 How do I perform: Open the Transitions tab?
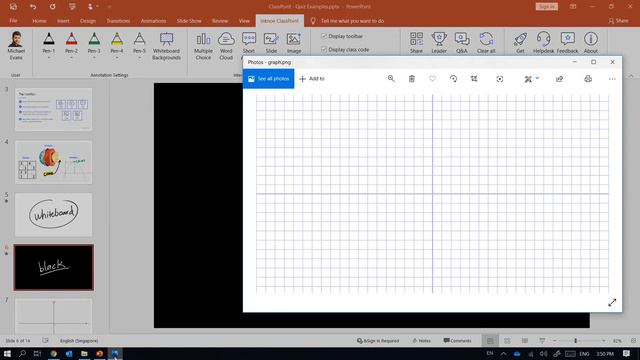118,21
